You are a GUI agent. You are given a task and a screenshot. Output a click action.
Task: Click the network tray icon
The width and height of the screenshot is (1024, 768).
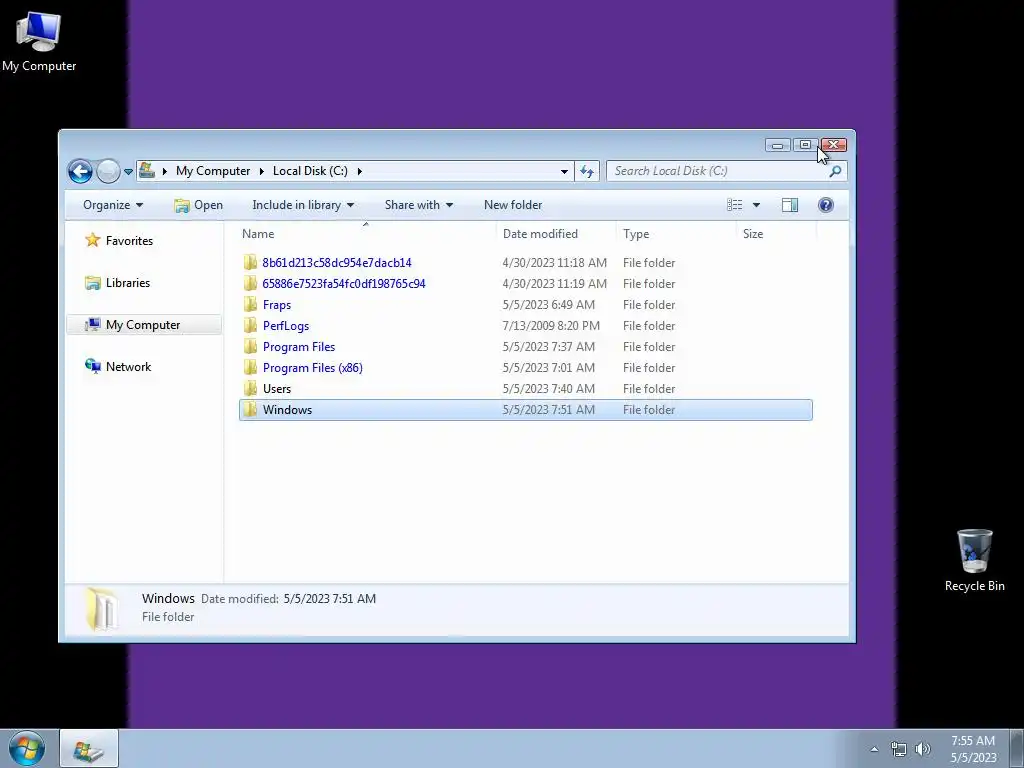click(899, 749)
